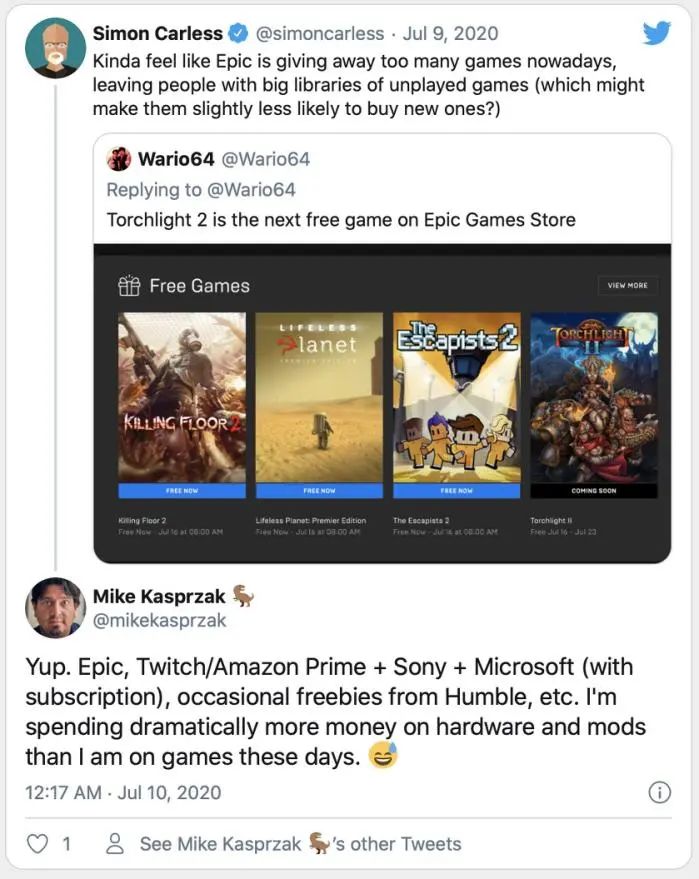Click the blue verified badge
This screenshot has width=699, height=879.
(x=234, y=33)
